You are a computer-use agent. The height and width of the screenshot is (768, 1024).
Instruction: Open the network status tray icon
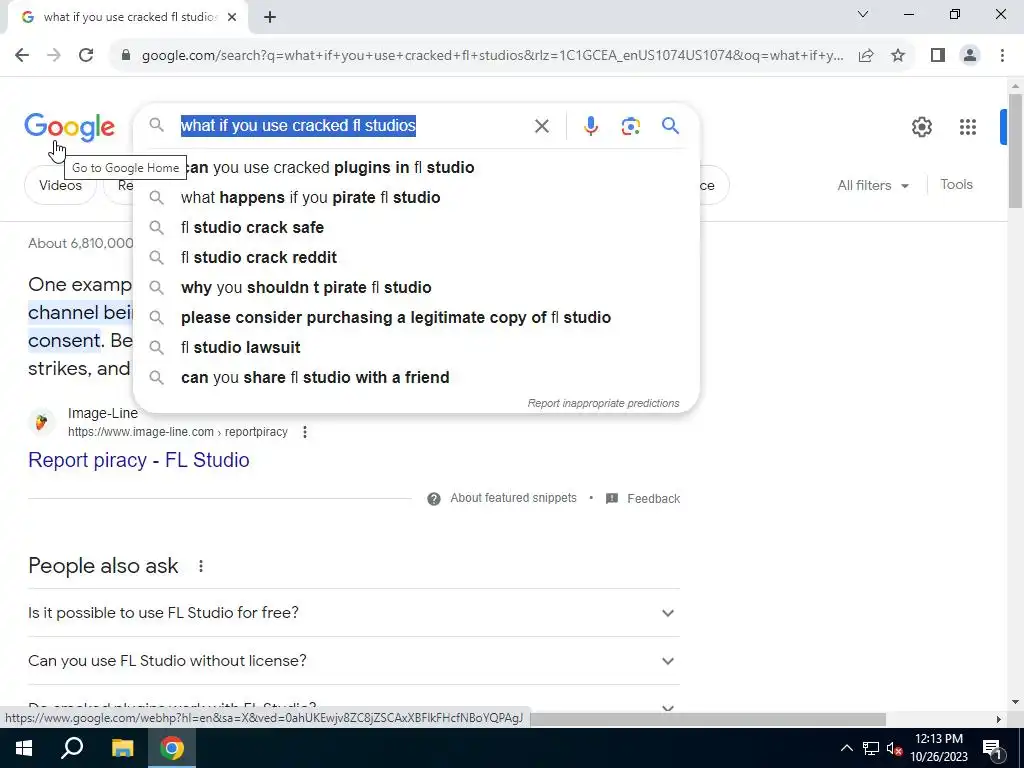871,748
